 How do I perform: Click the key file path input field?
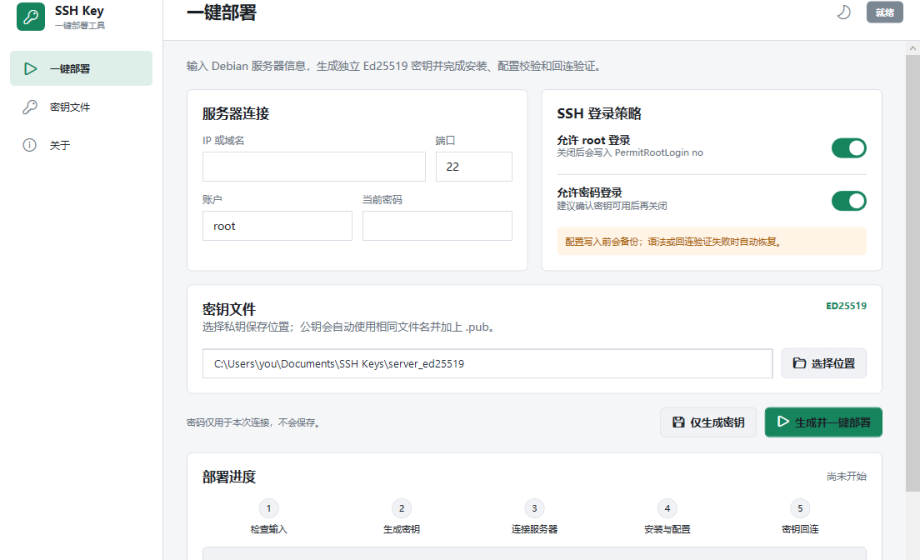(488, 363)
